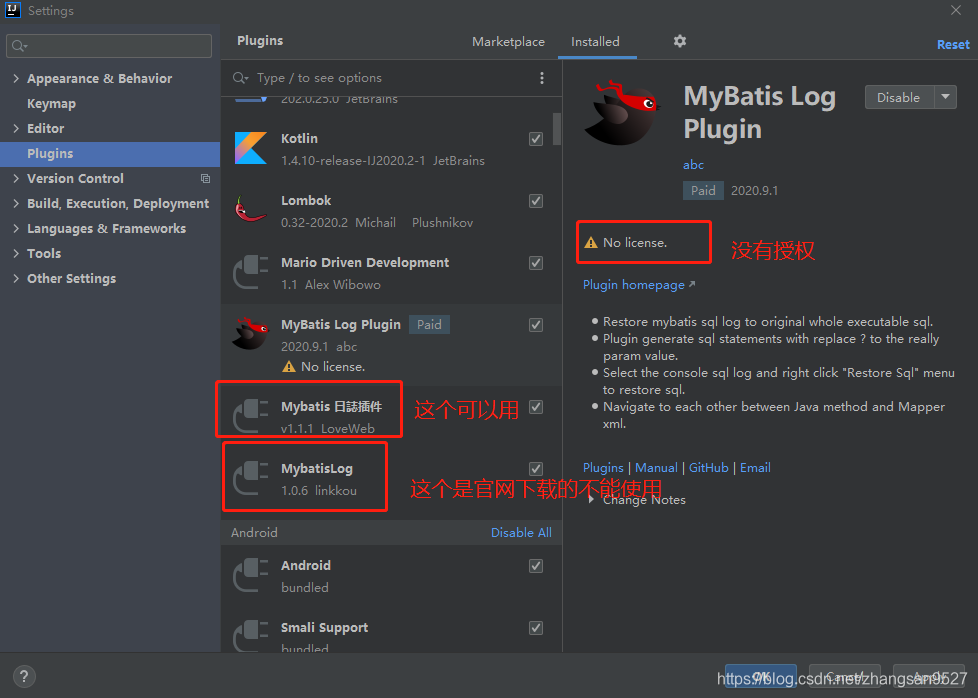978x698 pixels.
Task: Click the Mario Driven Development plugin icon
Action: click(x=250, y=272)
